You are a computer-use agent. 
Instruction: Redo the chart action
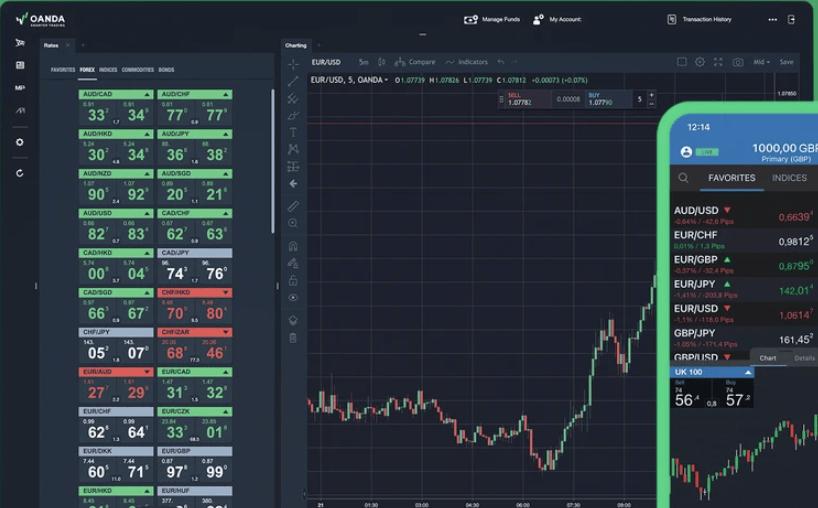click(x=514, y=62)
